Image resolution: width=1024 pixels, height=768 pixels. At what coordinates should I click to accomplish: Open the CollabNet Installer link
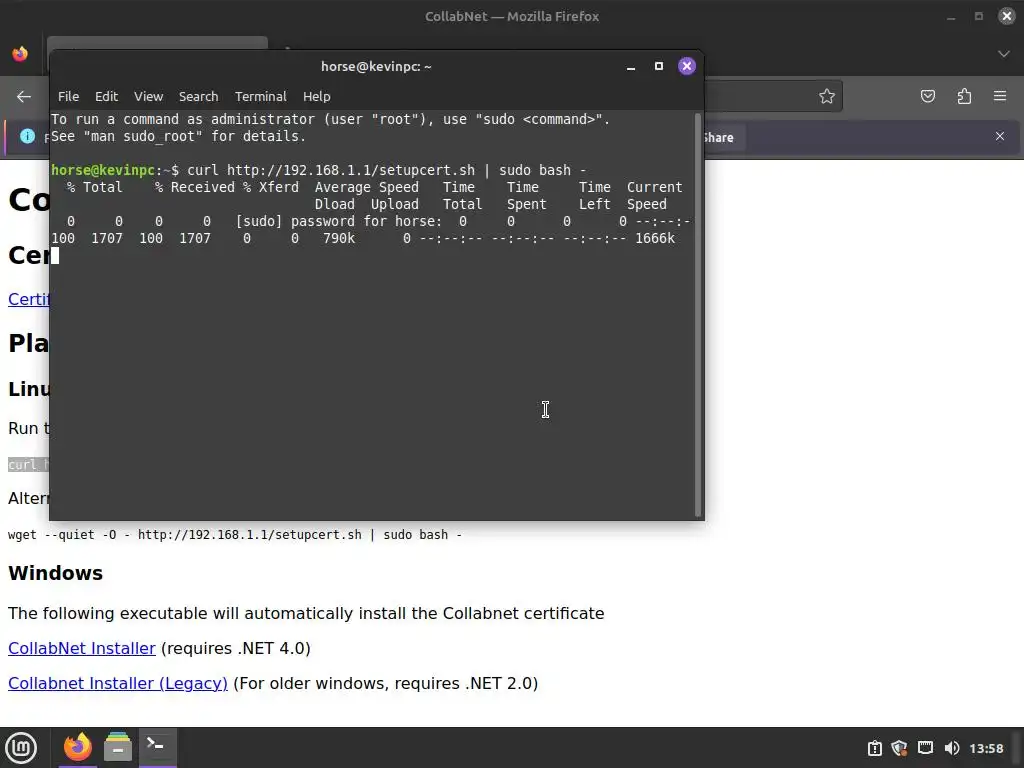click(x=82, y=648)
